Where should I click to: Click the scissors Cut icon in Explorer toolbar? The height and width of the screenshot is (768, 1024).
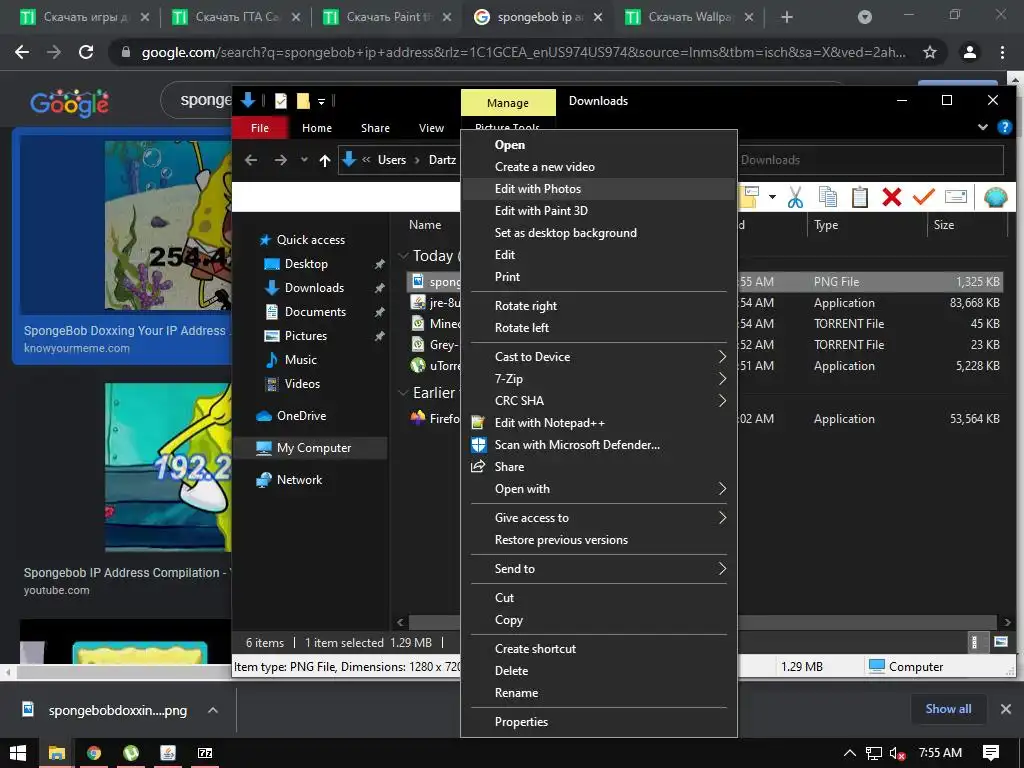click(795, 197)
